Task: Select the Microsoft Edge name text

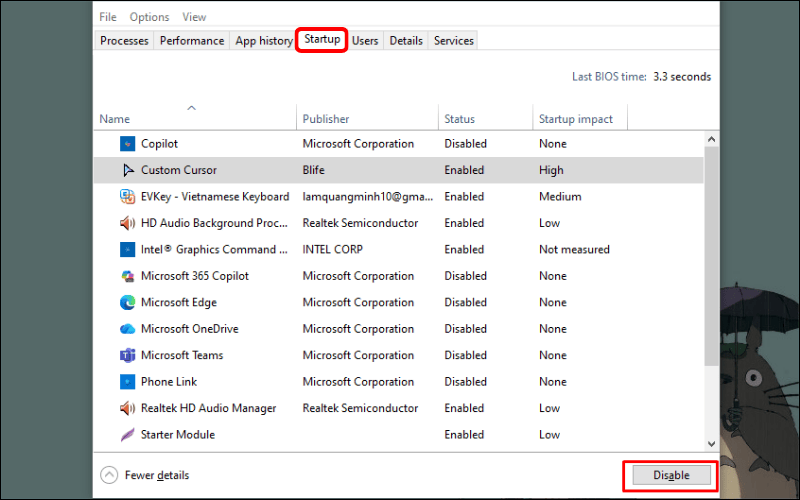Action: tap(179, 303)
